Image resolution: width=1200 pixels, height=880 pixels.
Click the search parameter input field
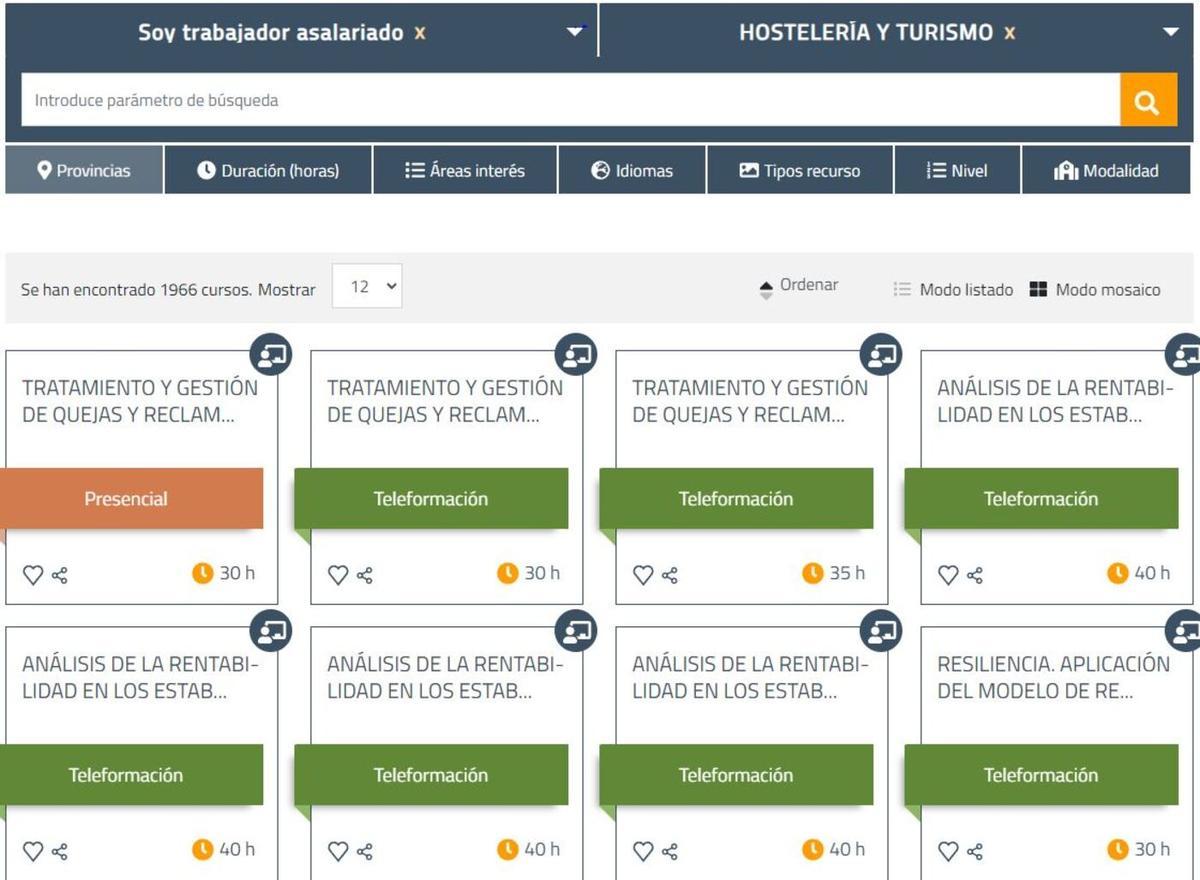coord(570,101)
